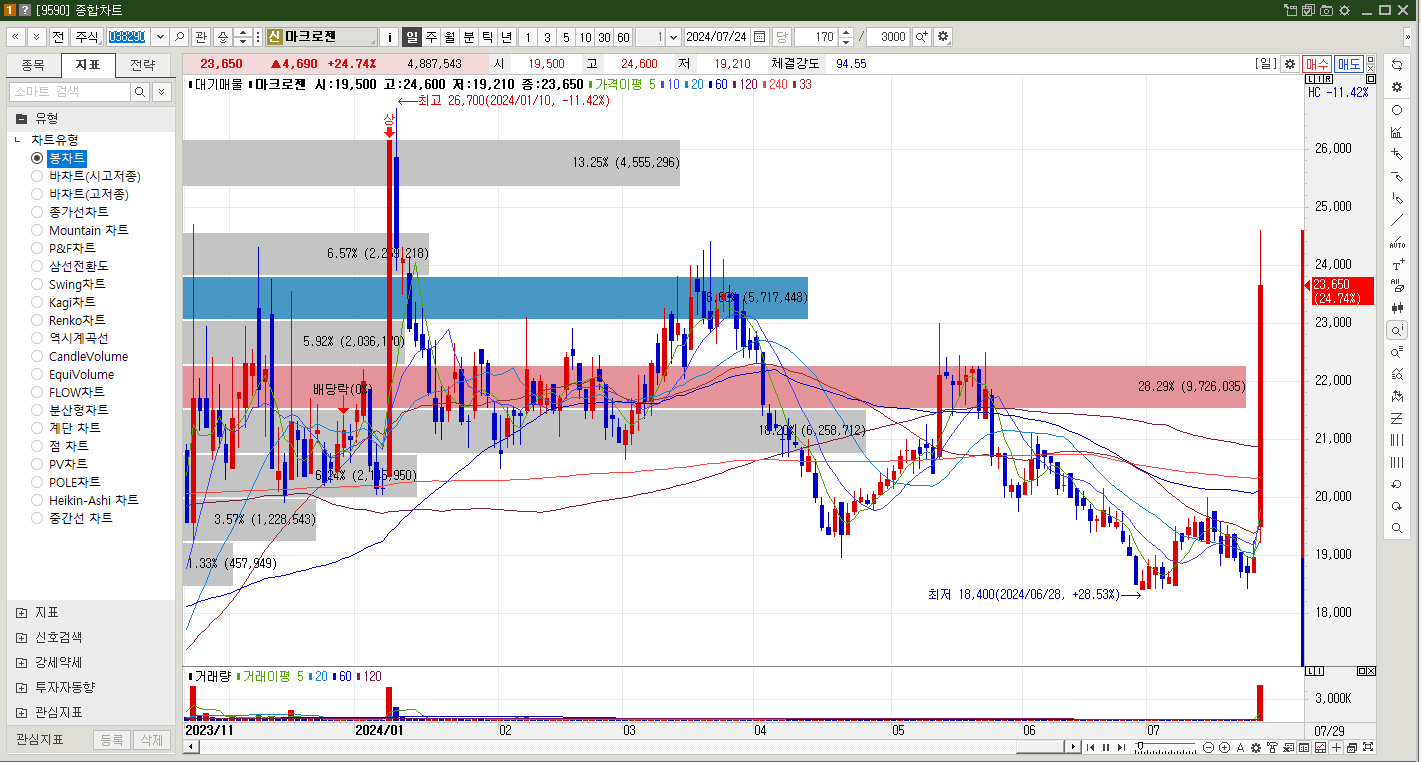Viewport: 1421px width, 762px height.
Task: Click the red 매수 buy button
Action: pyautogui.click(x=1317, y=63)
